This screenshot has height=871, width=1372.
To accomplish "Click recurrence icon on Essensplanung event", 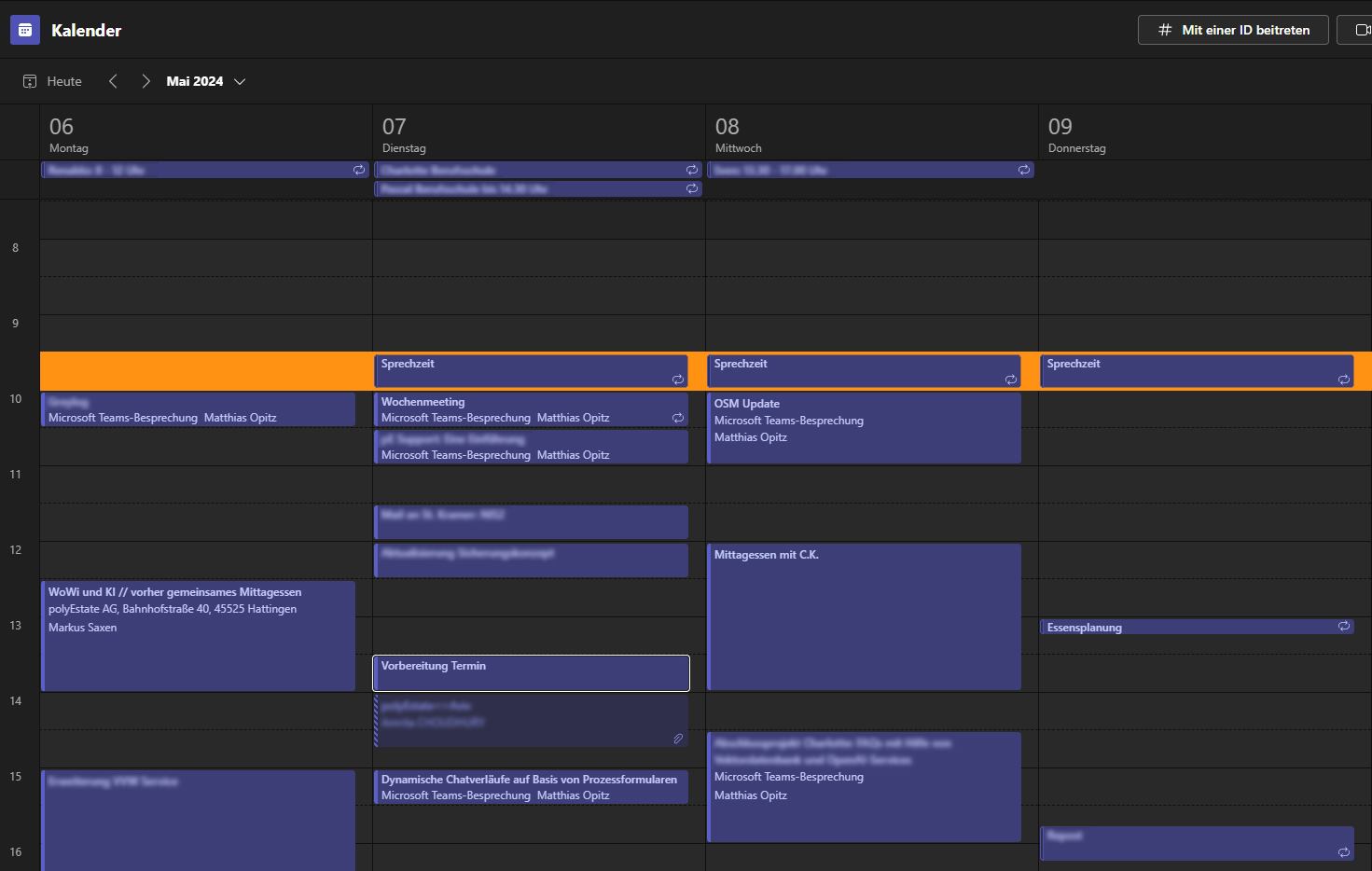I will pyautogui.click(x=1344, y=626).
